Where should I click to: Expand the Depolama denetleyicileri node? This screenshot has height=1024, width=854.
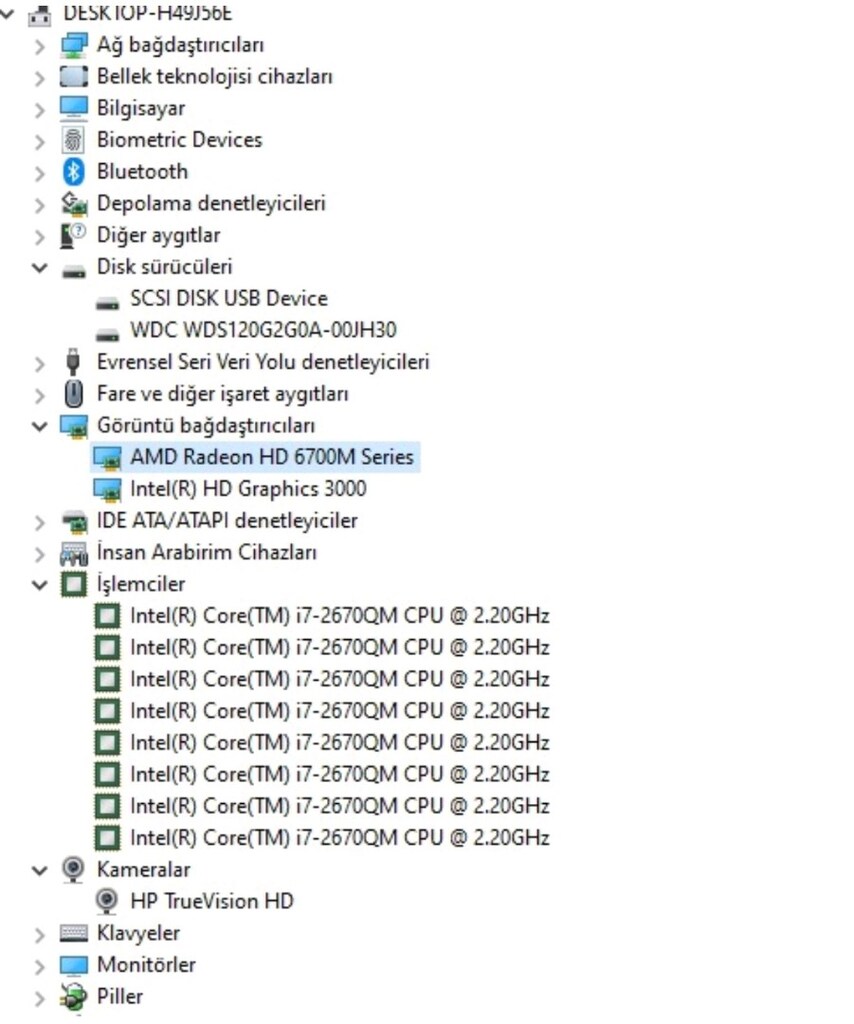[x=40, y=204]
